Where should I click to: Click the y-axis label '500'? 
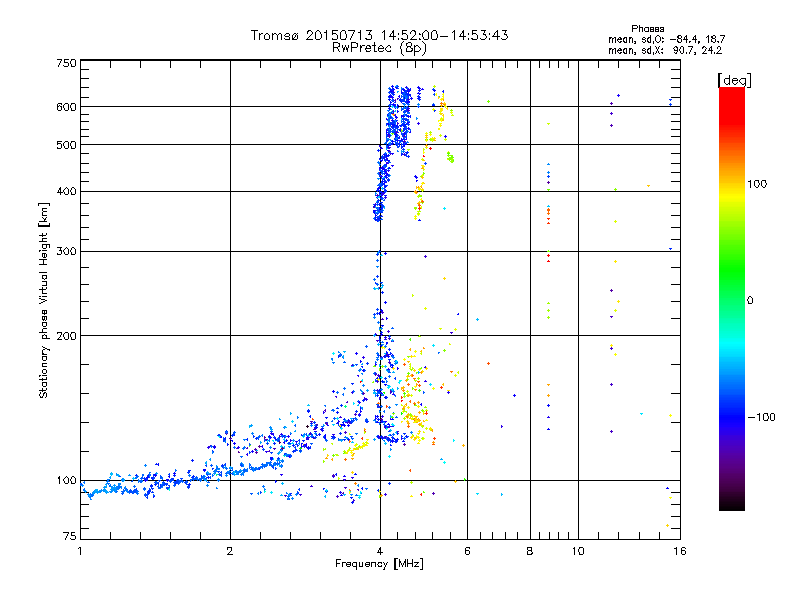point(66,145)
